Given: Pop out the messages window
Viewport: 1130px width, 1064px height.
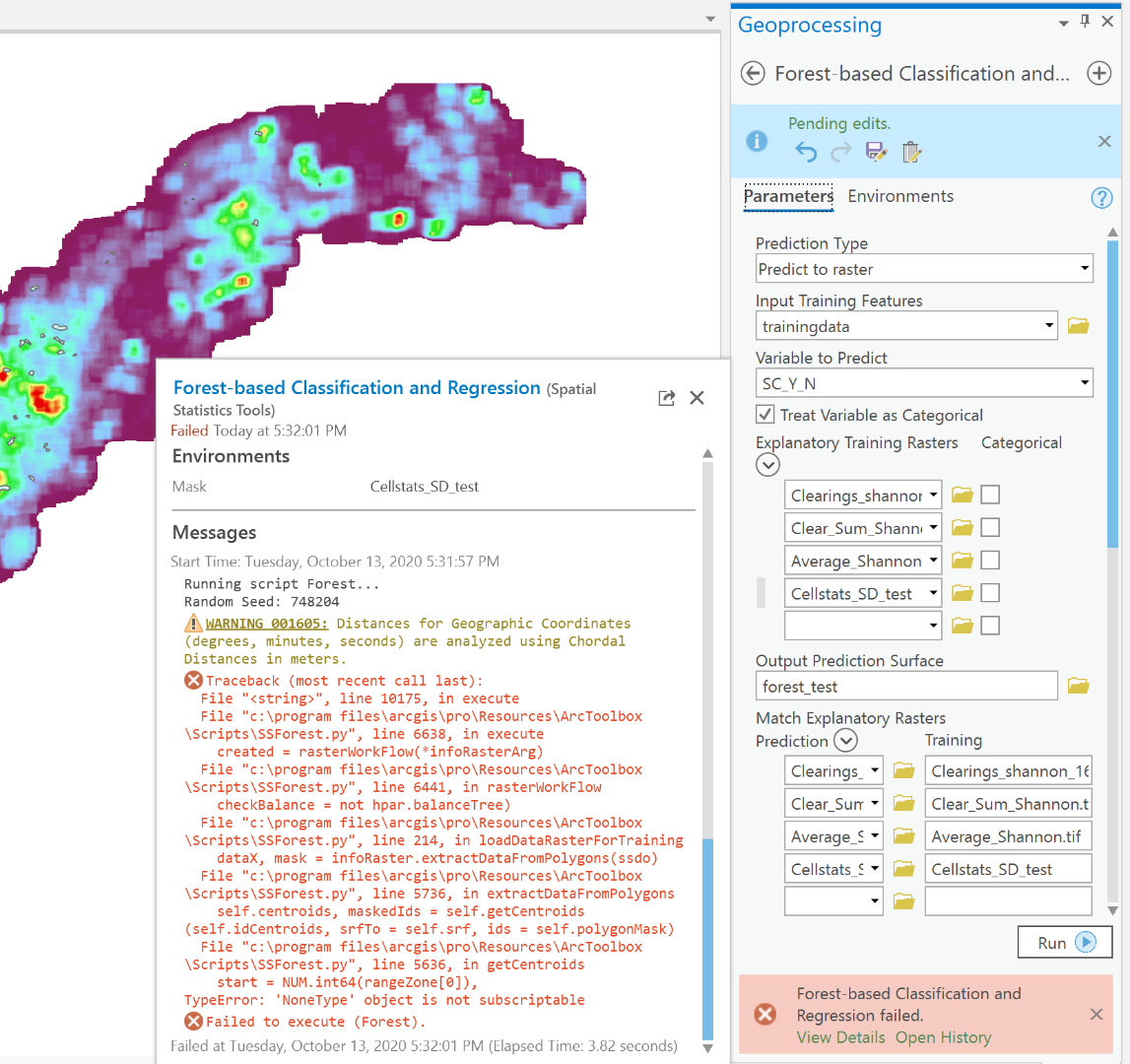Looking at the screenshot, I should [667, 398].
